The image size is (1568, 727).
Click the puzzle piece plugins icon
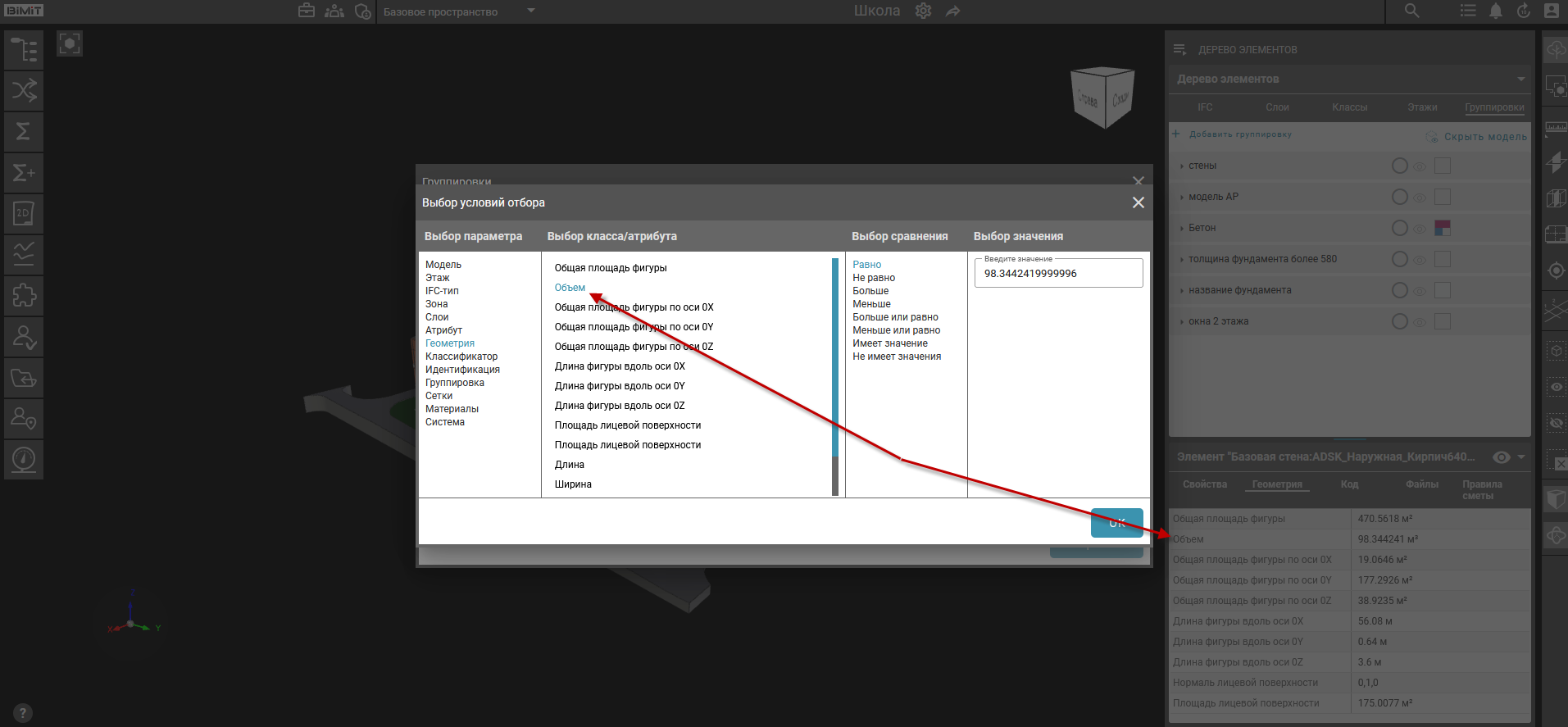[x=24, y=295]
